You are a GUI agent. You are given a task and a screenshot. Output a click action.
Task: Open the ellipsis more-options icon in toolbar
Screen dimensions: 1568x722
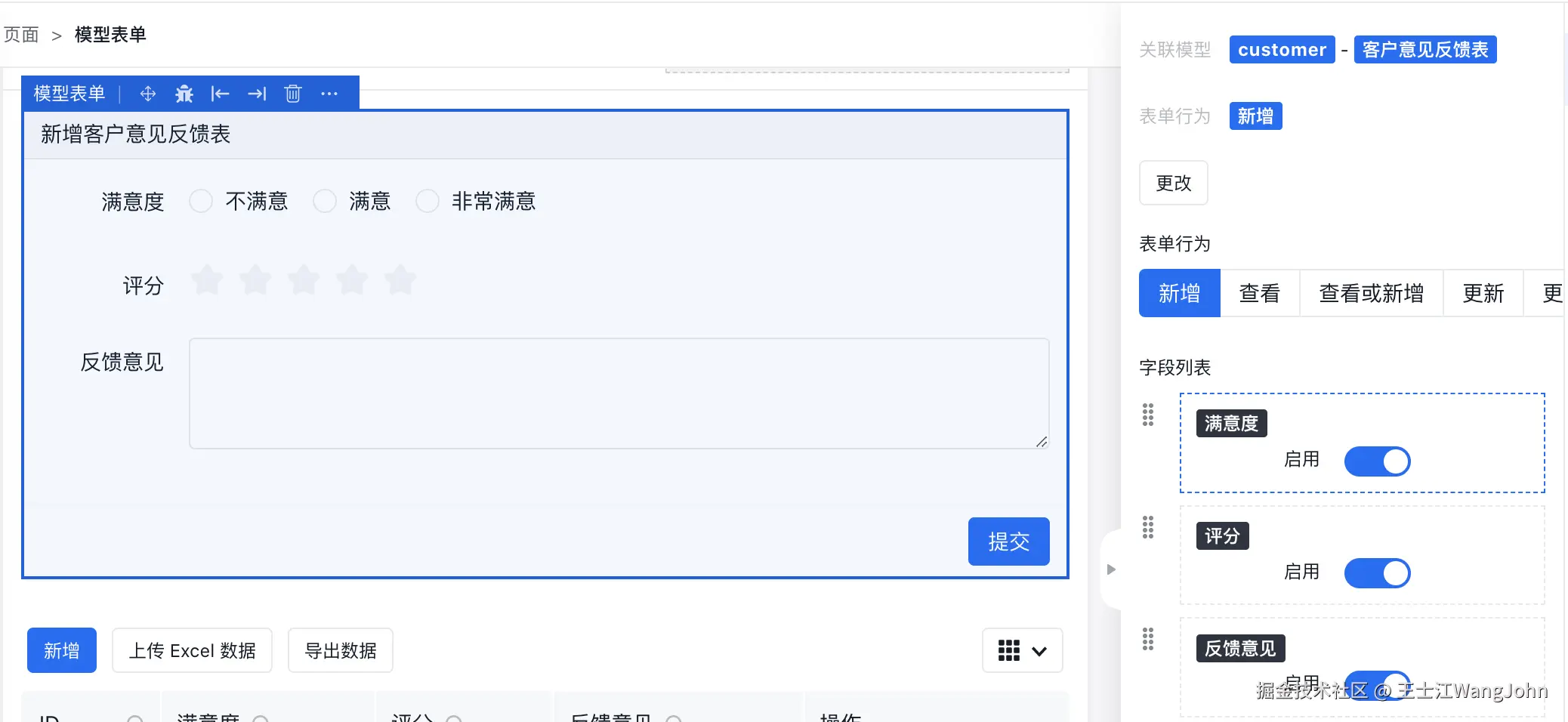[329, 93]
